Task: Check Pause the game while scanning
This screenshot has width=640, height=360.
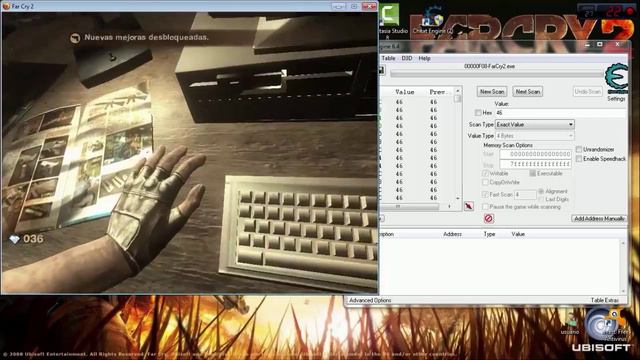Action: [x=485, y=207]
